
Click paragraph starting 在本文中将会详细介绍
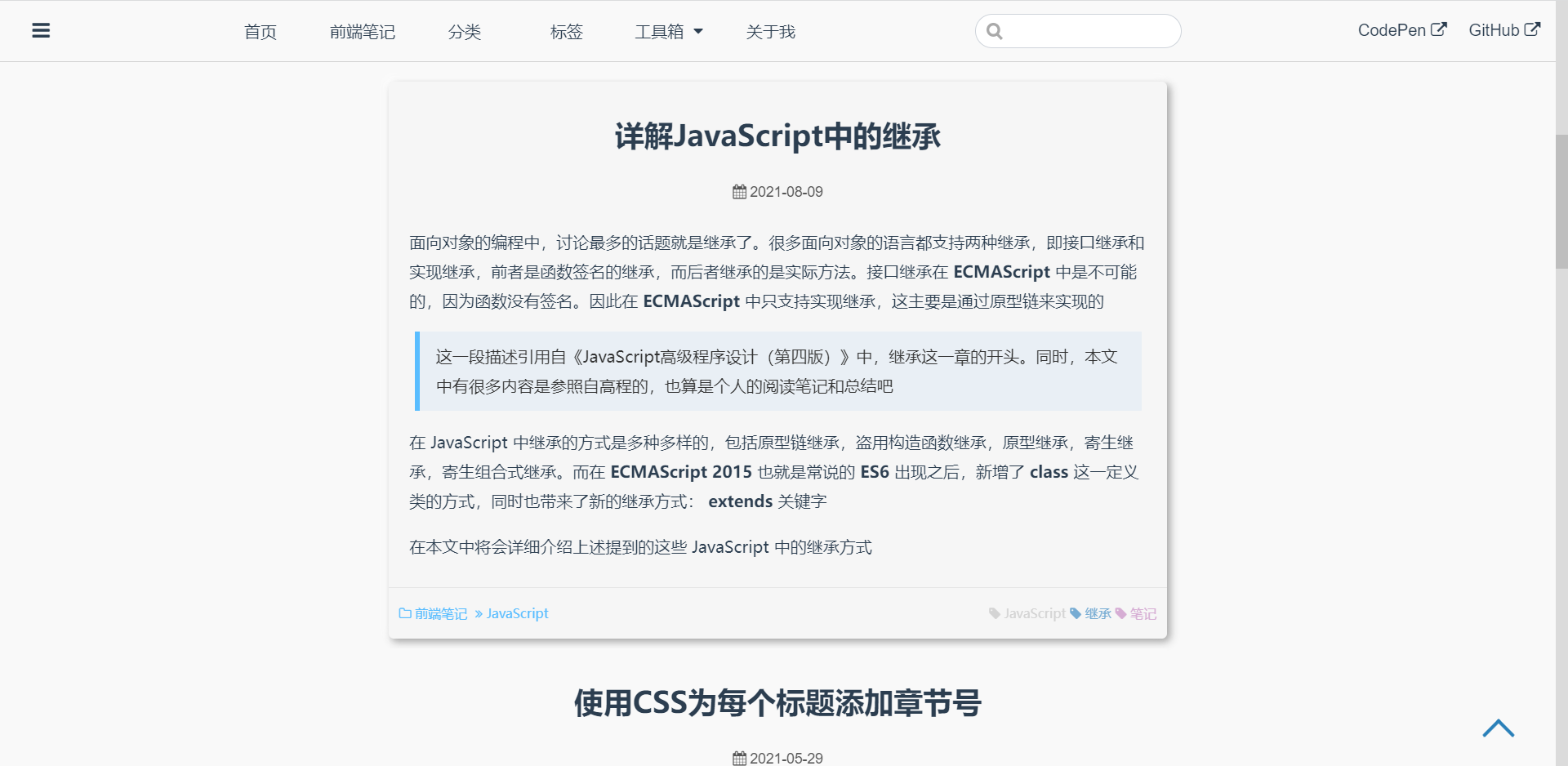(x=640, y=547)
